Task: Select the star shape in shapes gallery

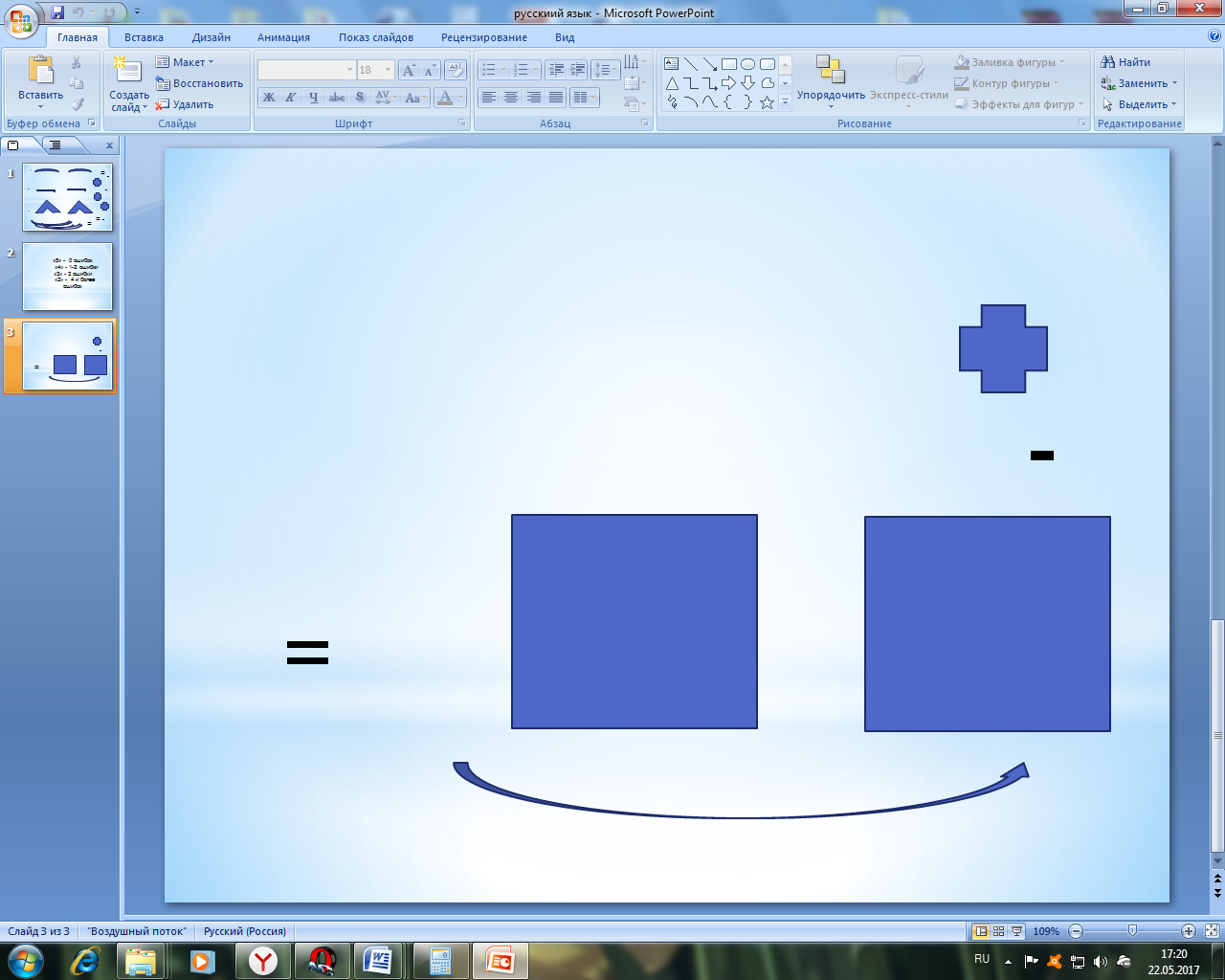Action: pos(767,102)
